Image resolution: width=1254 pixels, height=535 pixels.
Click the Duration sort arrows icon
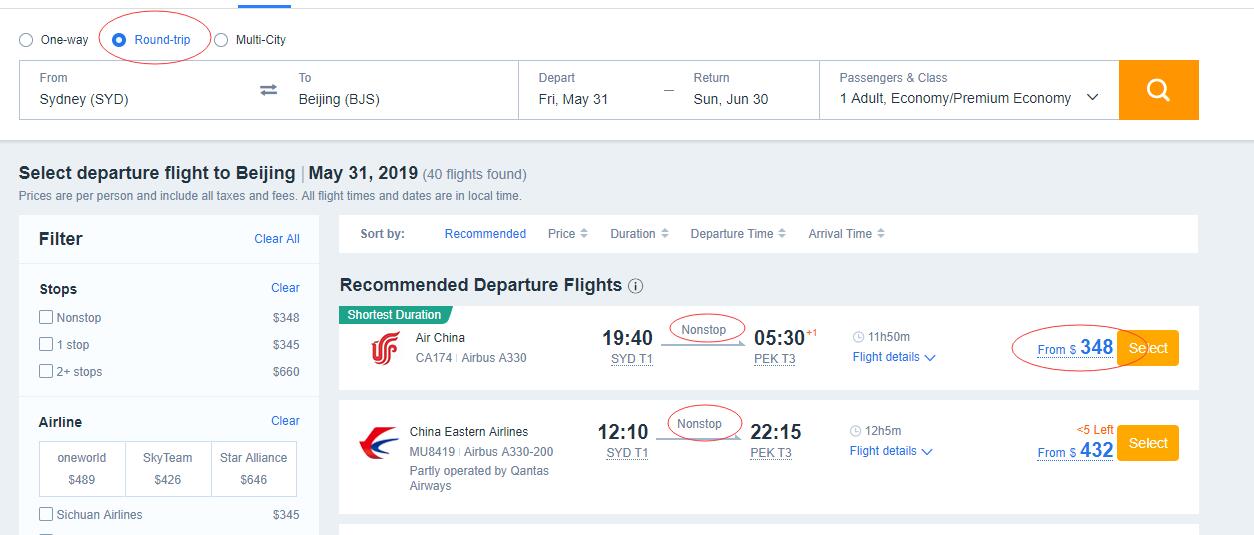[x=664, y=234]
